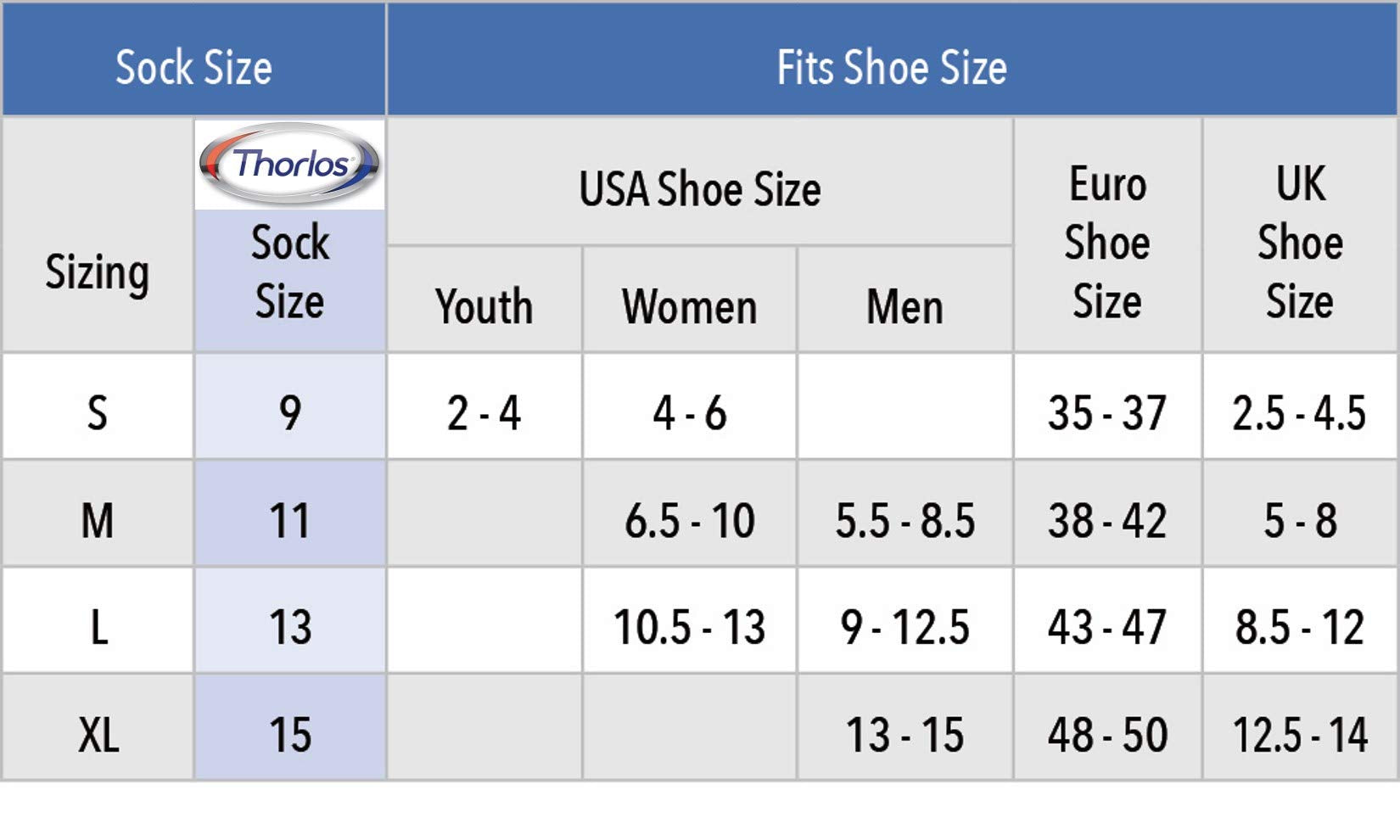Image resolution: width=1400 pixels, height=840 pixels.
Task: Select the Youth '2 - 4' cell
Action: coord(484,413)
